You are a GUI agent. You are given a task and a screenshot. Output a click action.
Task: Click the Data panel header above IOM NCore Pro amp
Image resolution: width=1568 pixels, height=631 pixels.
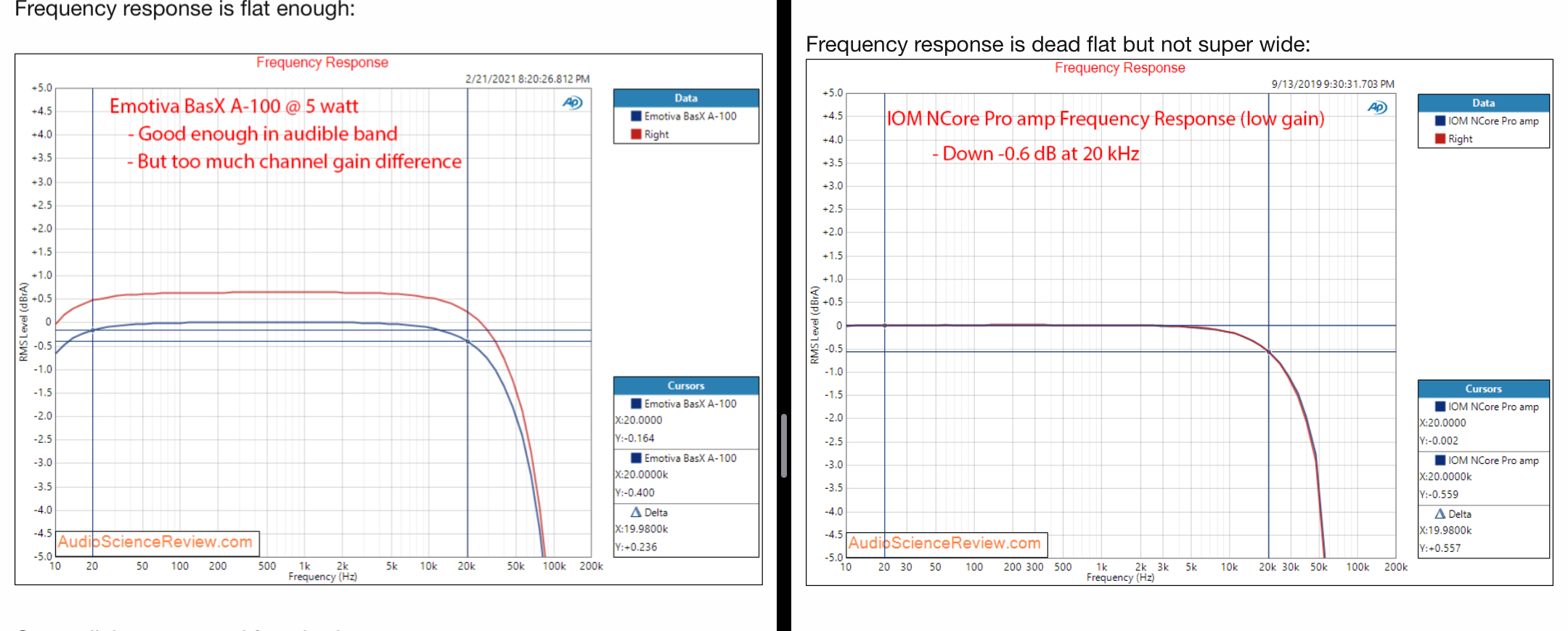1483,103
